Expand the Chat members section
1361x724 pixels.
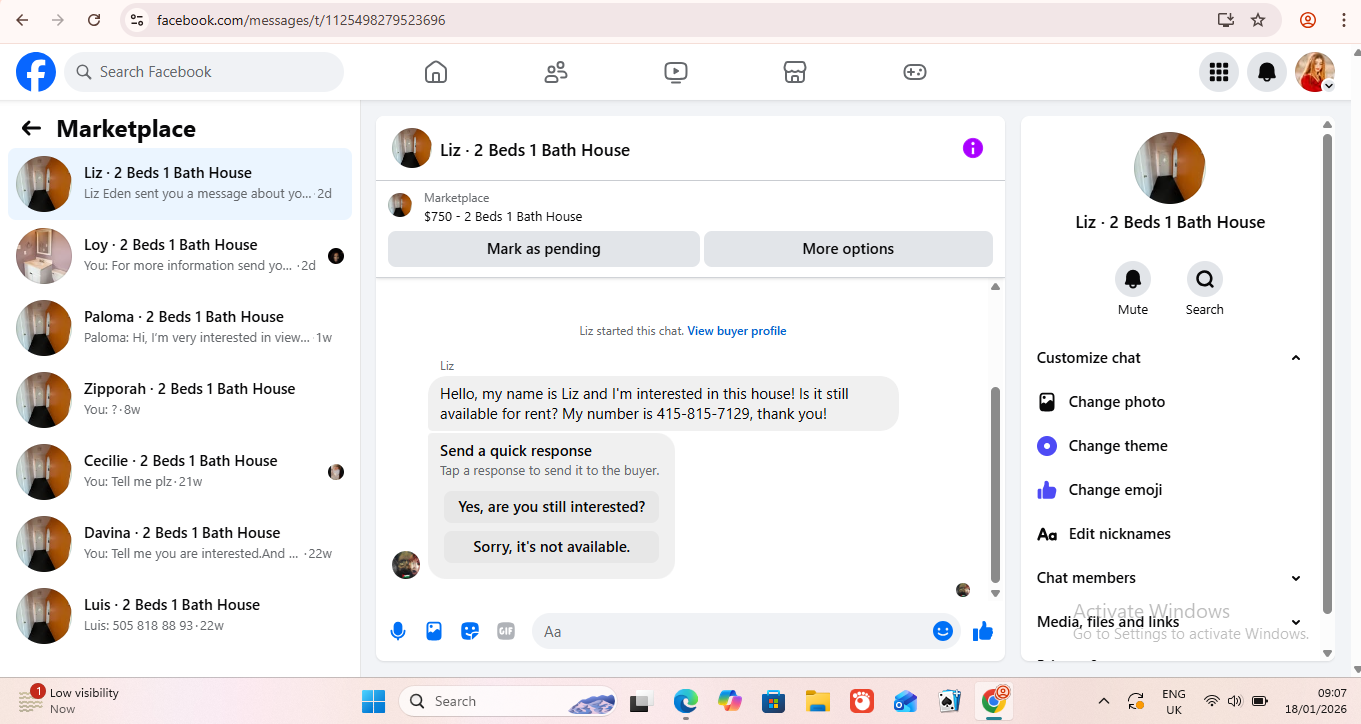pos(1171,578)
